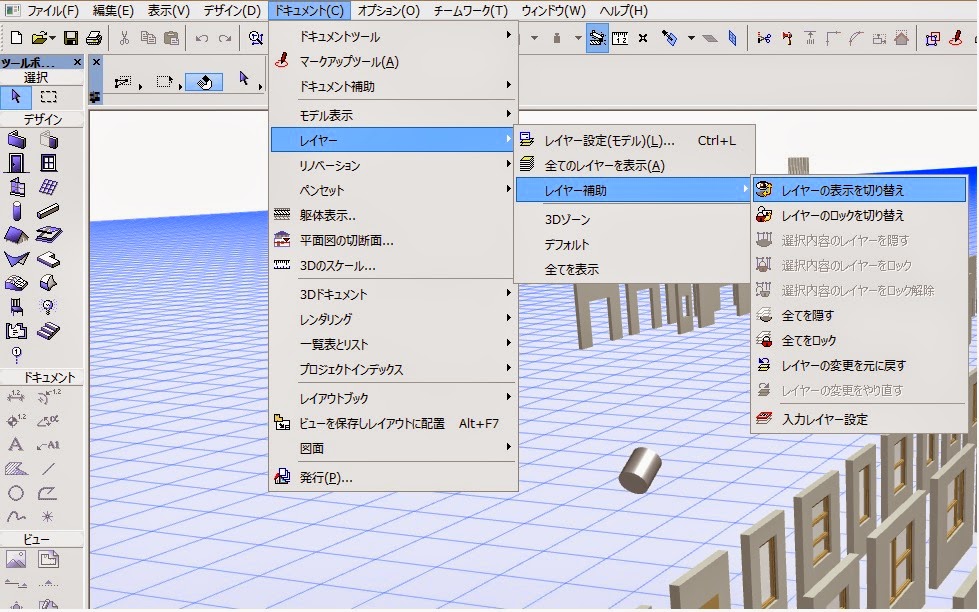Select the Text tool (A icon)

click(x=16, y=445)
